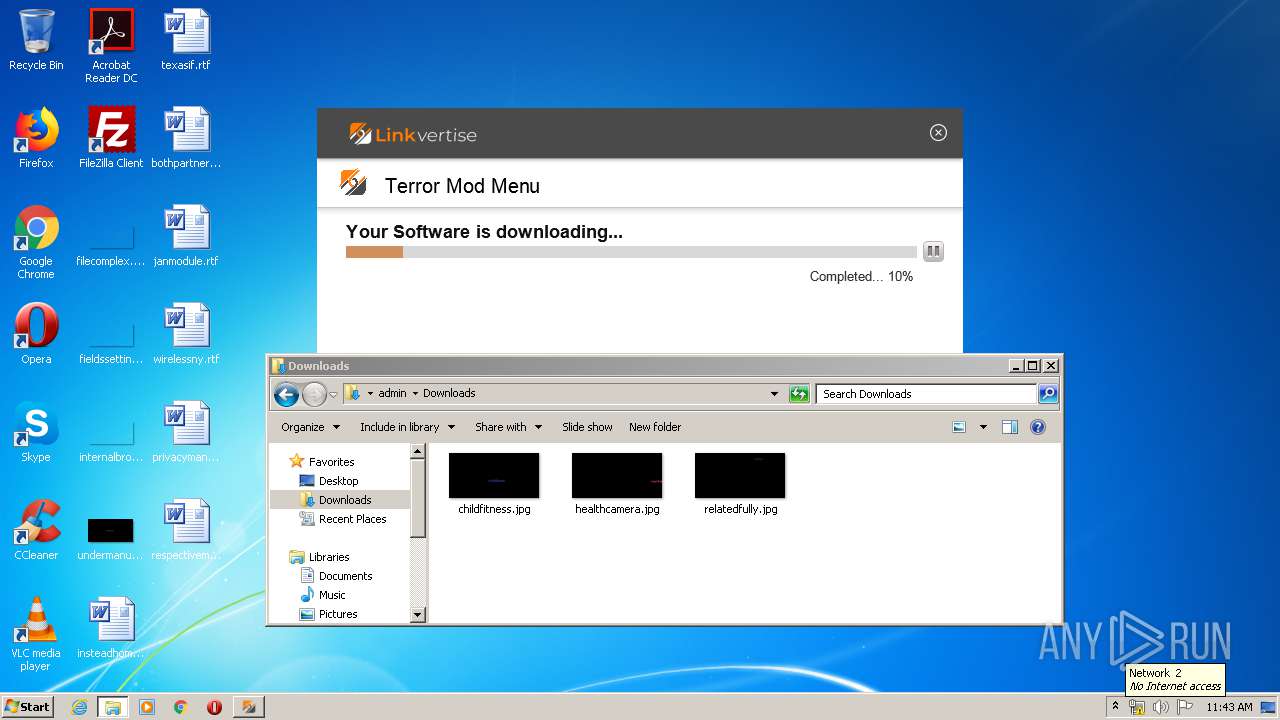Show hidden tray icons arrow
The image size is (1280, 720).
pos(1115,707)
